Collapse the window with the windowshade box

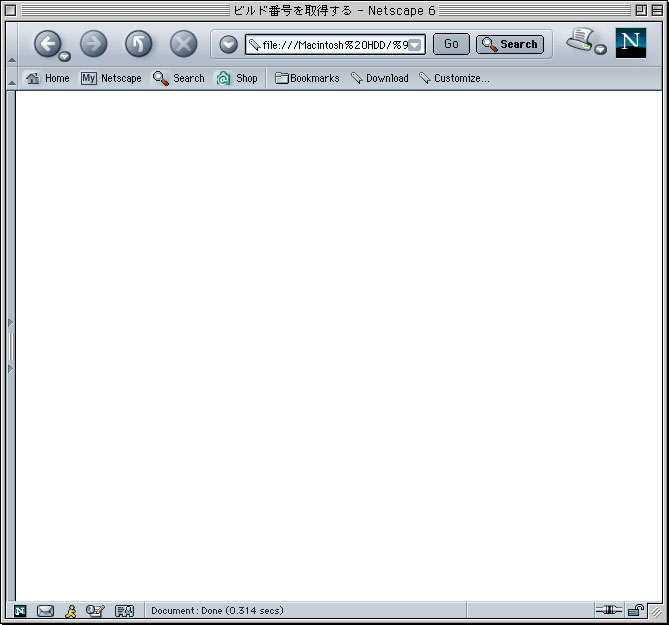(657, 10)
